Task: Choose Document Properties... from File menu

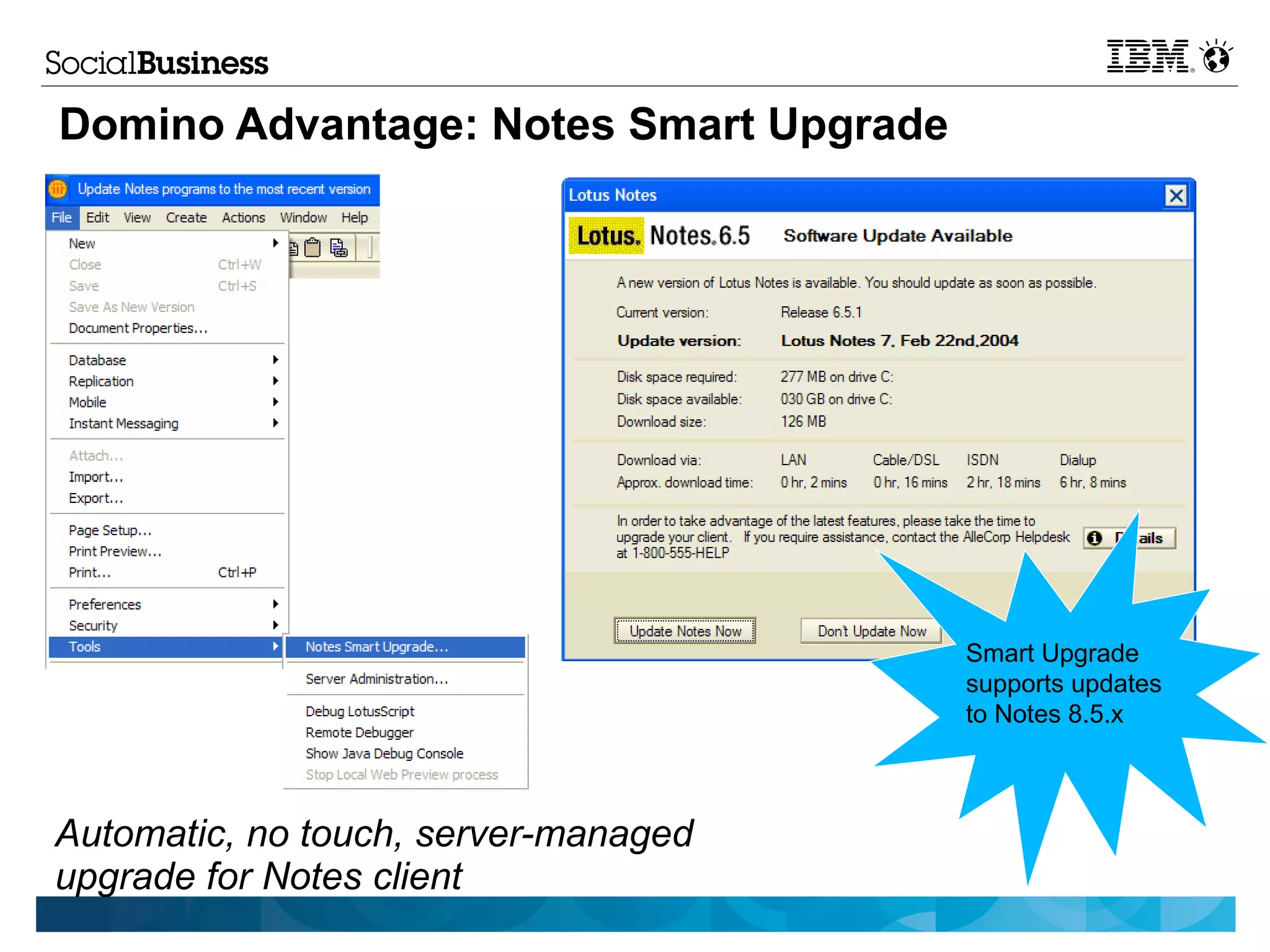Action: point(167,328)
